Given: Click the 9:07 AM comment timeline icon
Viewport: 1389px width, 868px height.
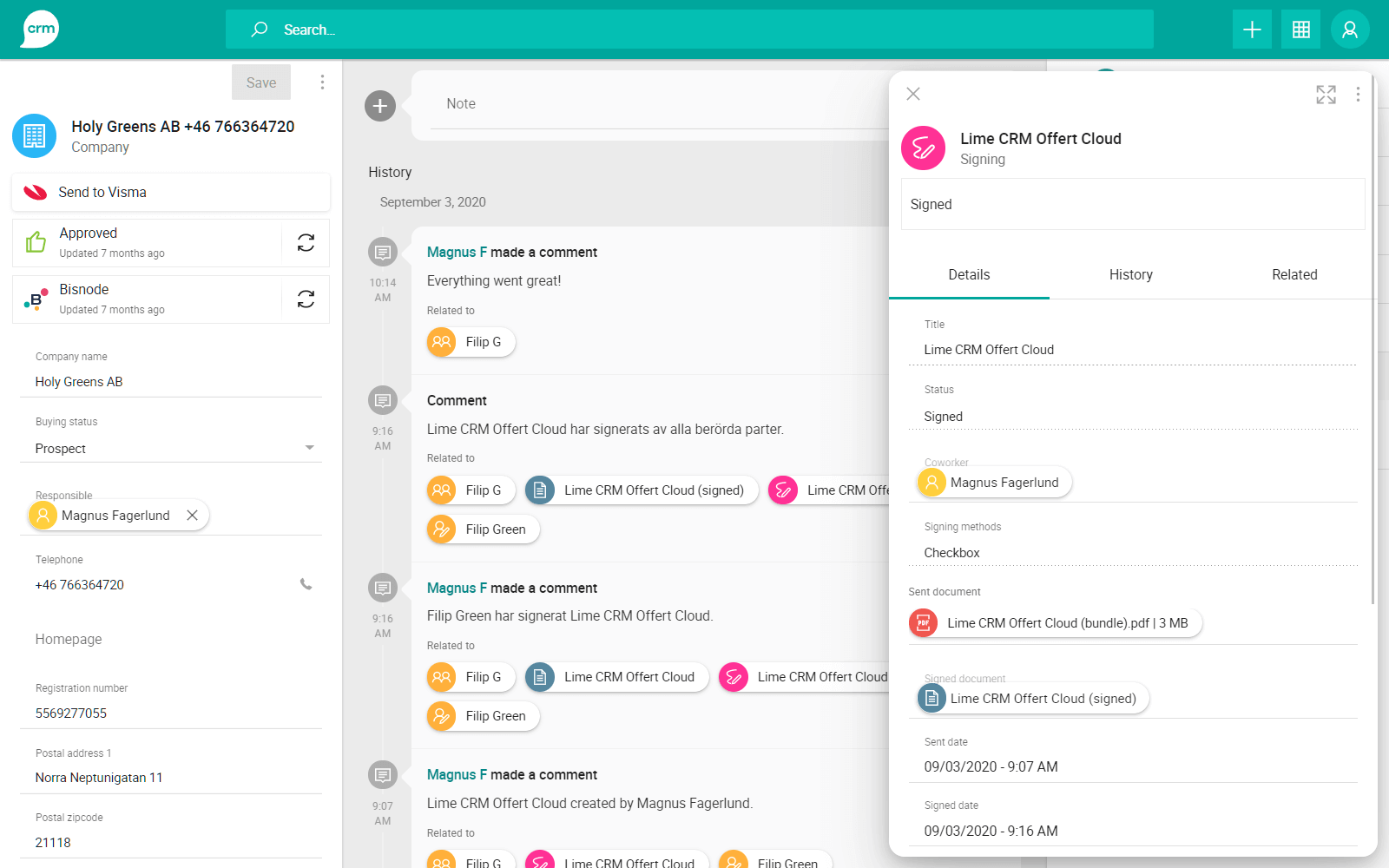Looking at the screenshot, I should click(383, 775).
